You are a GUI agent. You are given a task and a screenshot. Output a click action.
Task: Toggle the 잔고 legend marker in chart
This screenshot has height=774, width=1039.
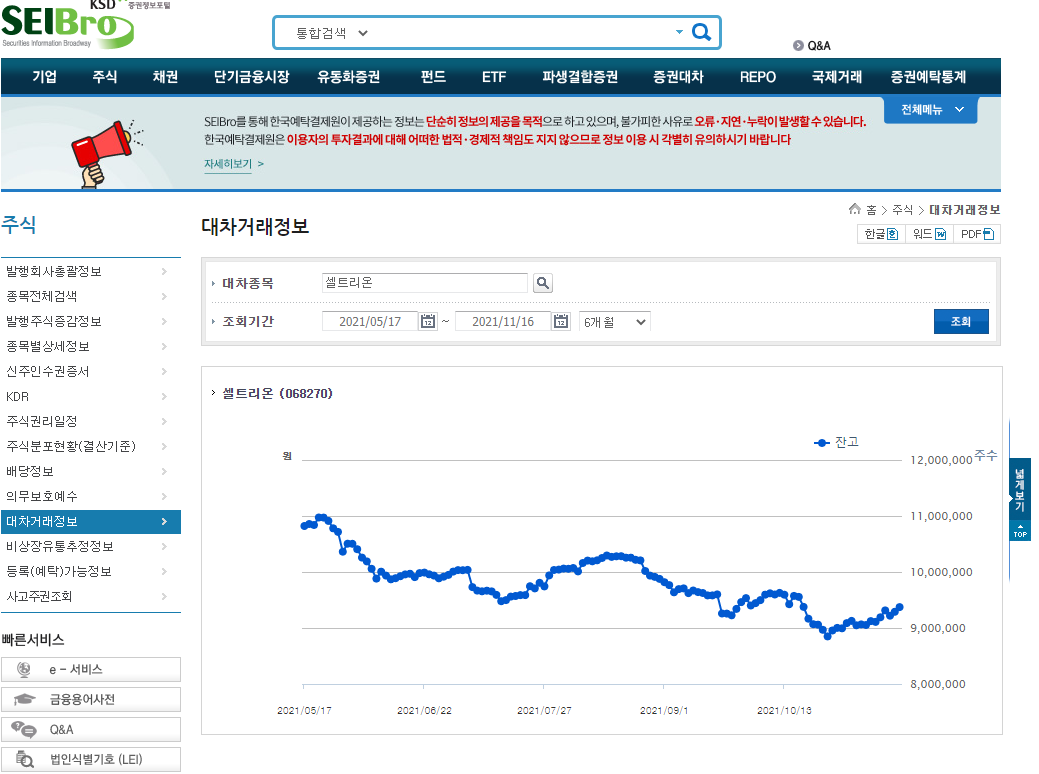click(822, 443)
